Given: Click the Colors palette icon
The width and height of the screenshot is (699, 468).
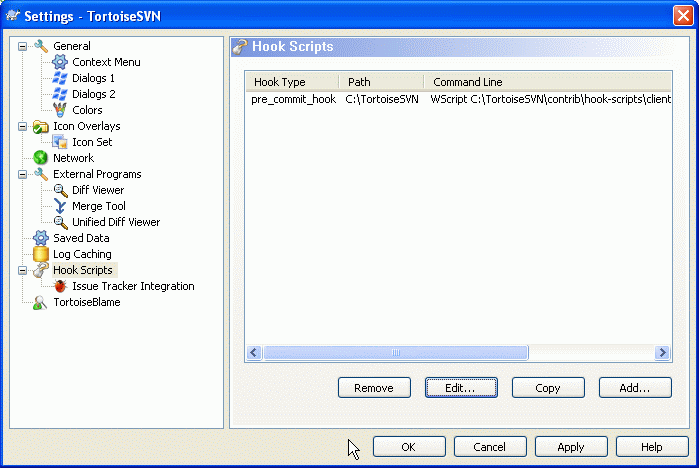Looking at the screenshot, I should (x=60, y=110).
